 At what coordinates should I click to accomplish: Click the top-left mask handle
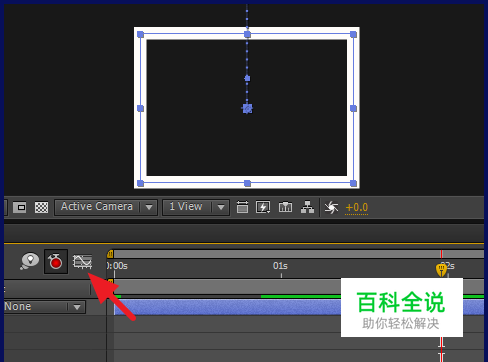pyautogui.click(x=141, y=34)
